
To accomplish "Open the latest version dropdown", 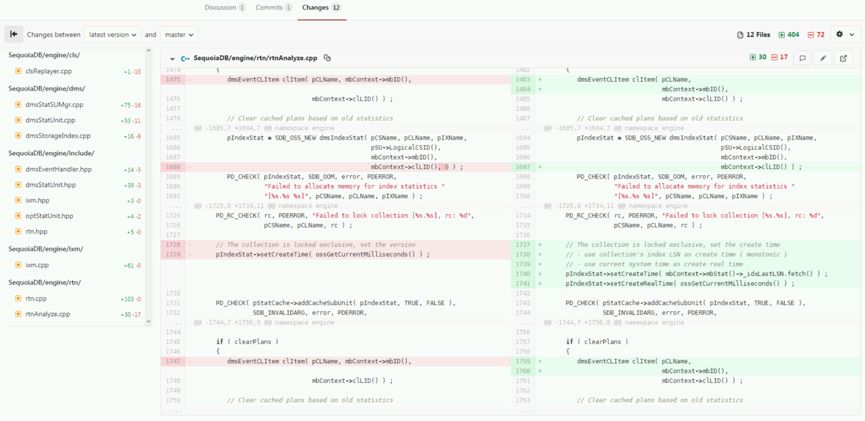I will click(113, 34).
